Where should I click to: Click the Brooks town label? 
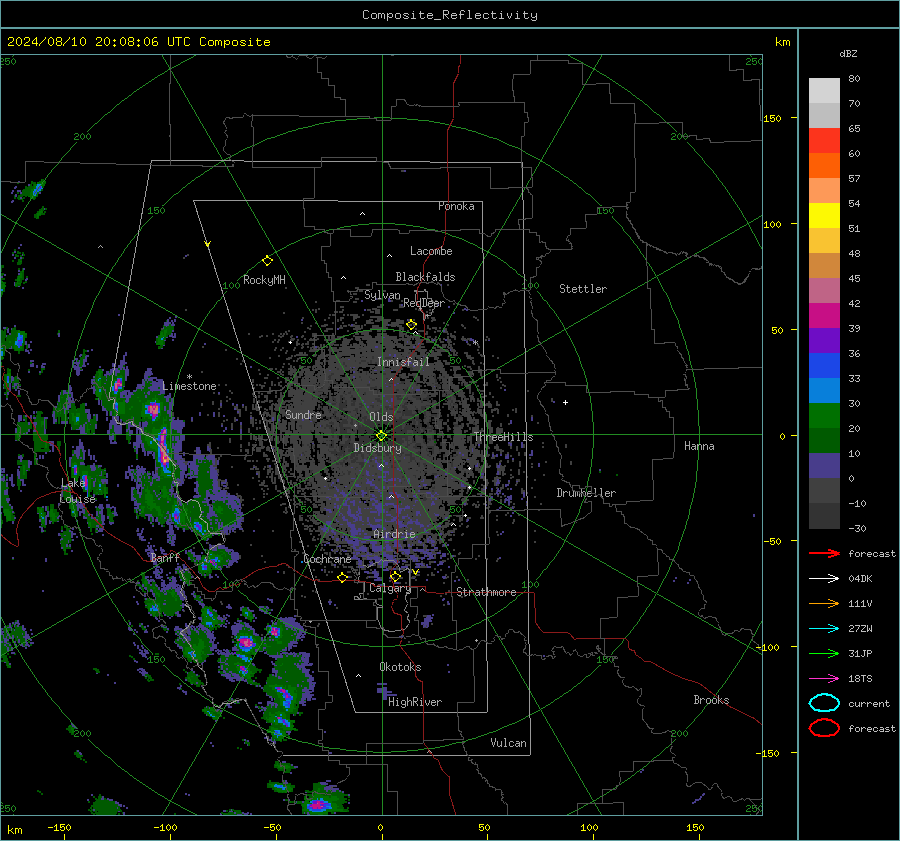pos(711,700)
